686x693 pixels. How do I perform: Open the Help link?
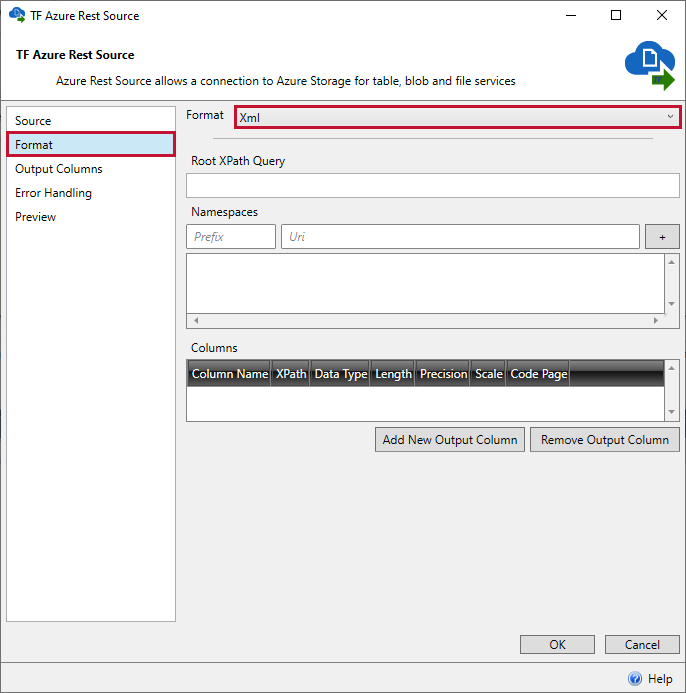click(660, 678)
